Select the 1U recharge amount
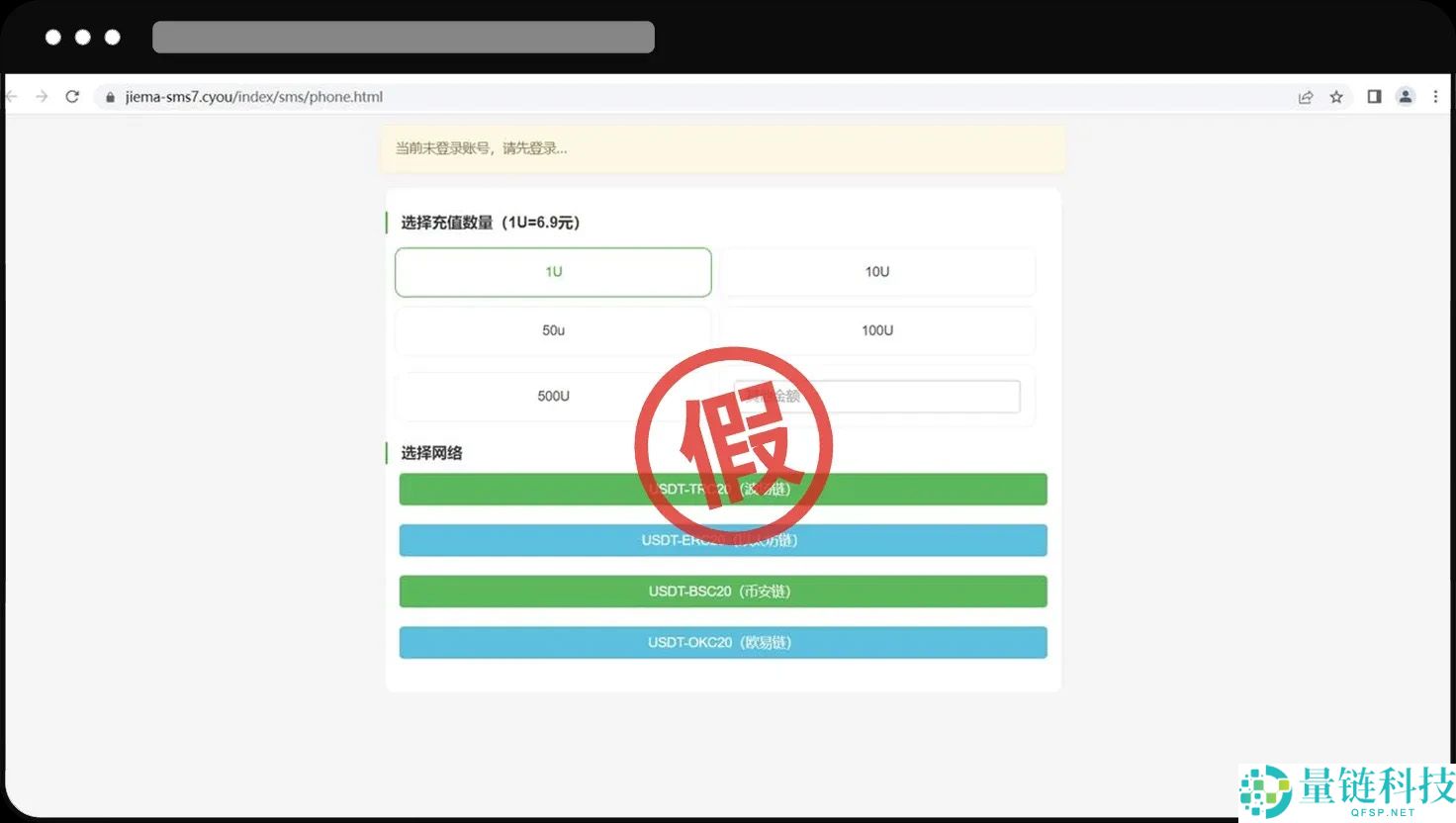 click(x=552, y=271)
